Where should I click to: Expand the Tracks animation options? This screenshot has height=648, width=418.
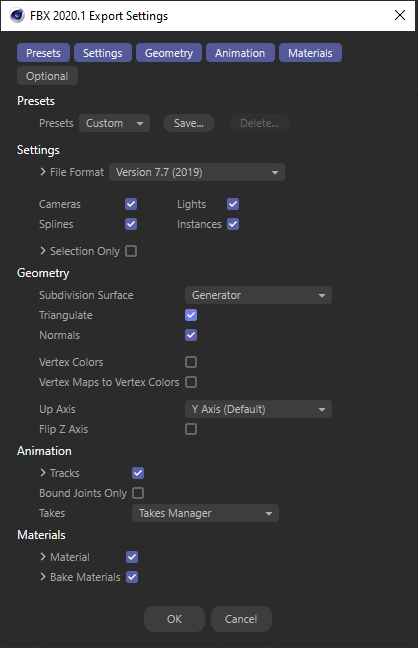tap(43, 472)
